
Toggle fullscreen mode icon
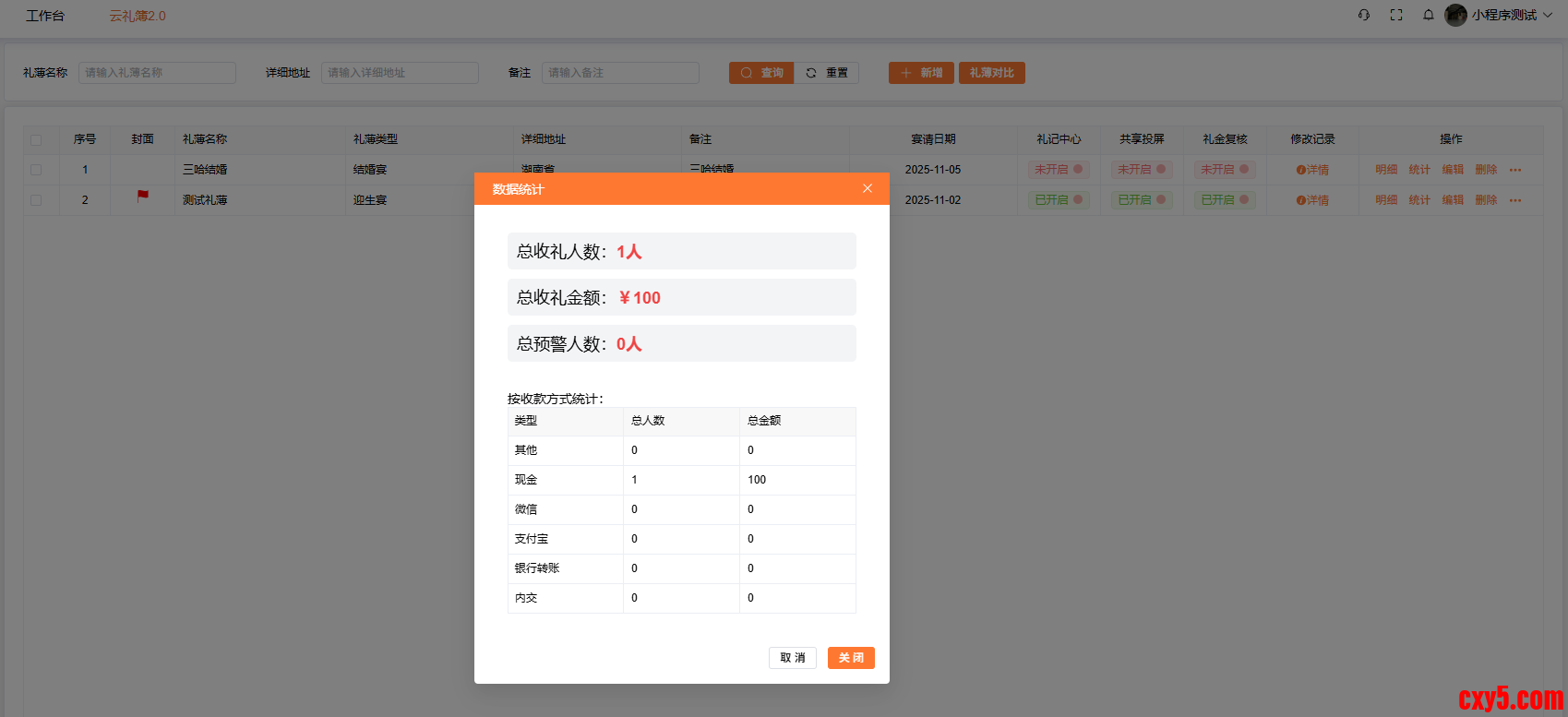[x=1396, y=15]
